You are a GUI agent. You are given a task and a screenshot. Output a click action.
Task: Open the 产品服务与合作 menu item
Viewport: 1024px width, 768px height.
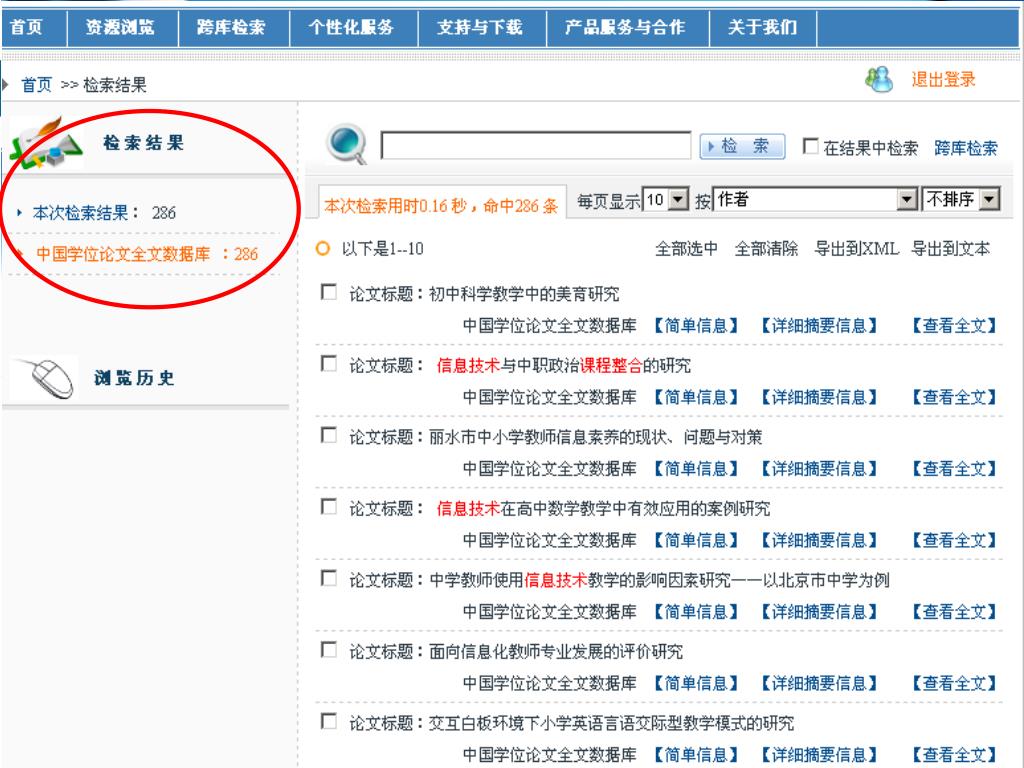(x=625, y=27)
